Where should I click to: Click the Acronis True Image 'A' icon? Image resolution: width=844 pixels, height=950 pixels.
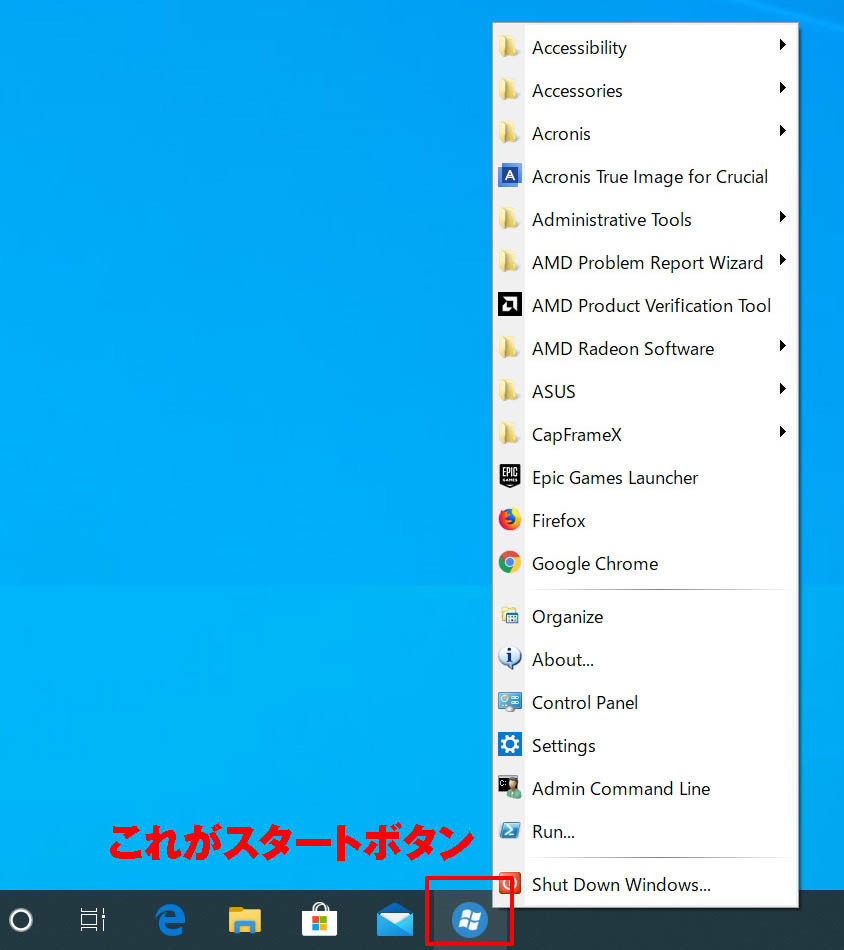510,176
